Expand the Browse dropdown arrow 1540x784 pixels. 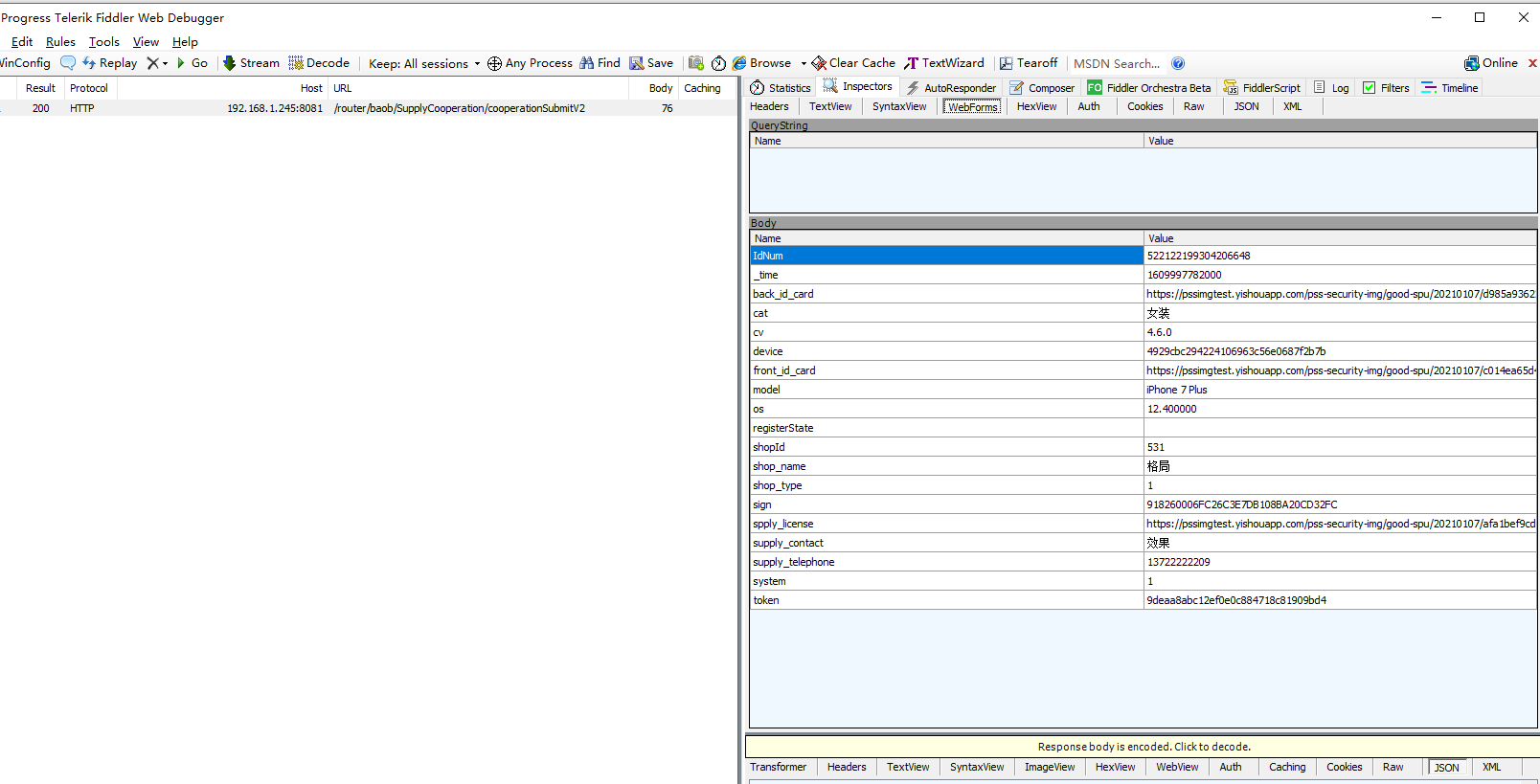coord(804,64)
